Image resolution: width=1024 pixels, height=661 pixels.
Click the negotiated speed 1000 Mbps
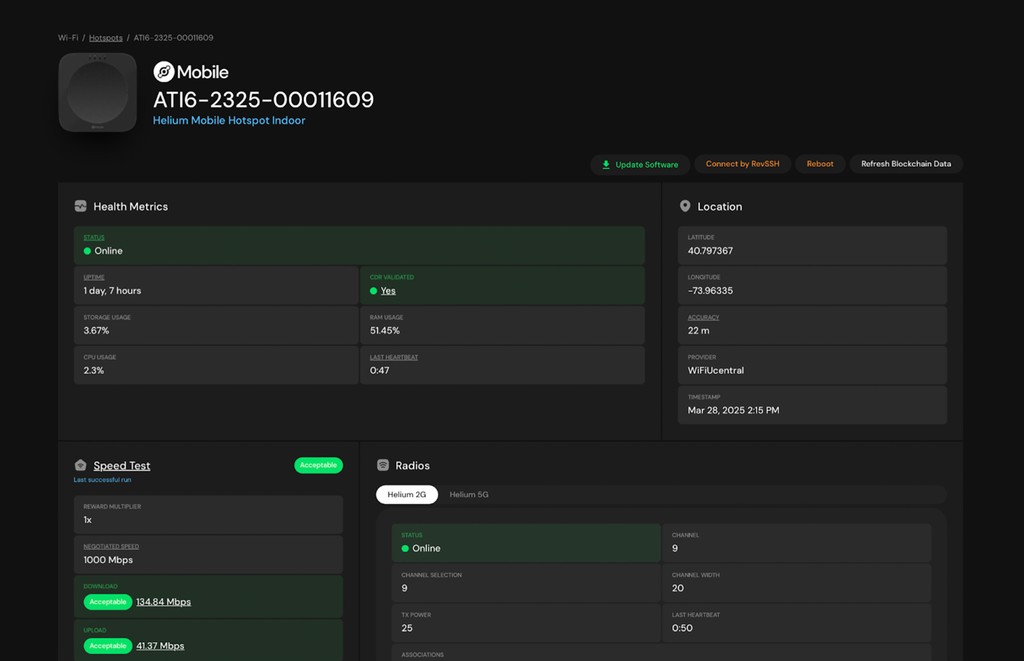pos(108,560)
